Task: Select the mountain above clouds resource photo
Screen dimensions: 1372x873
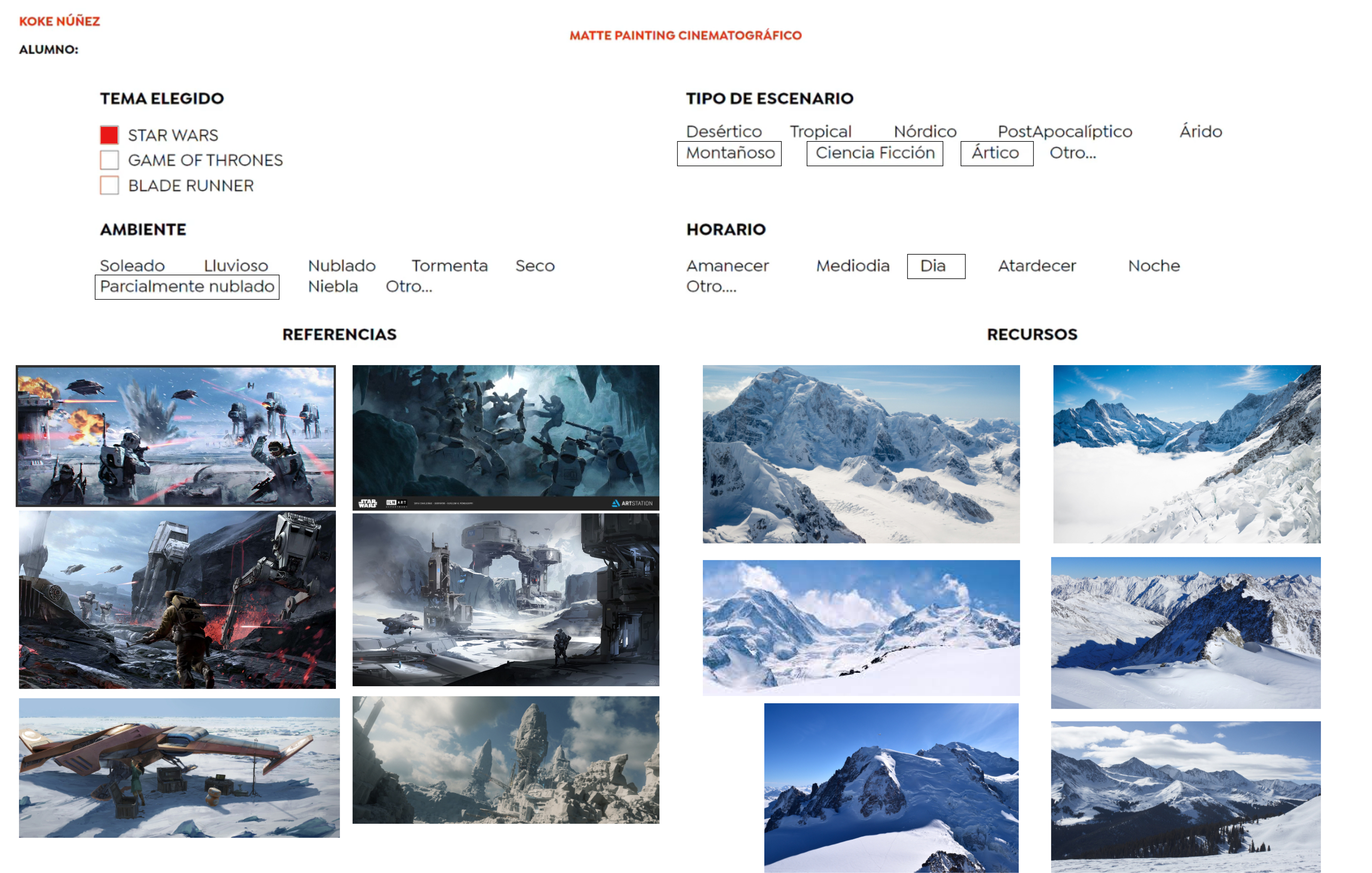Action: click(x=1186, y=454)
